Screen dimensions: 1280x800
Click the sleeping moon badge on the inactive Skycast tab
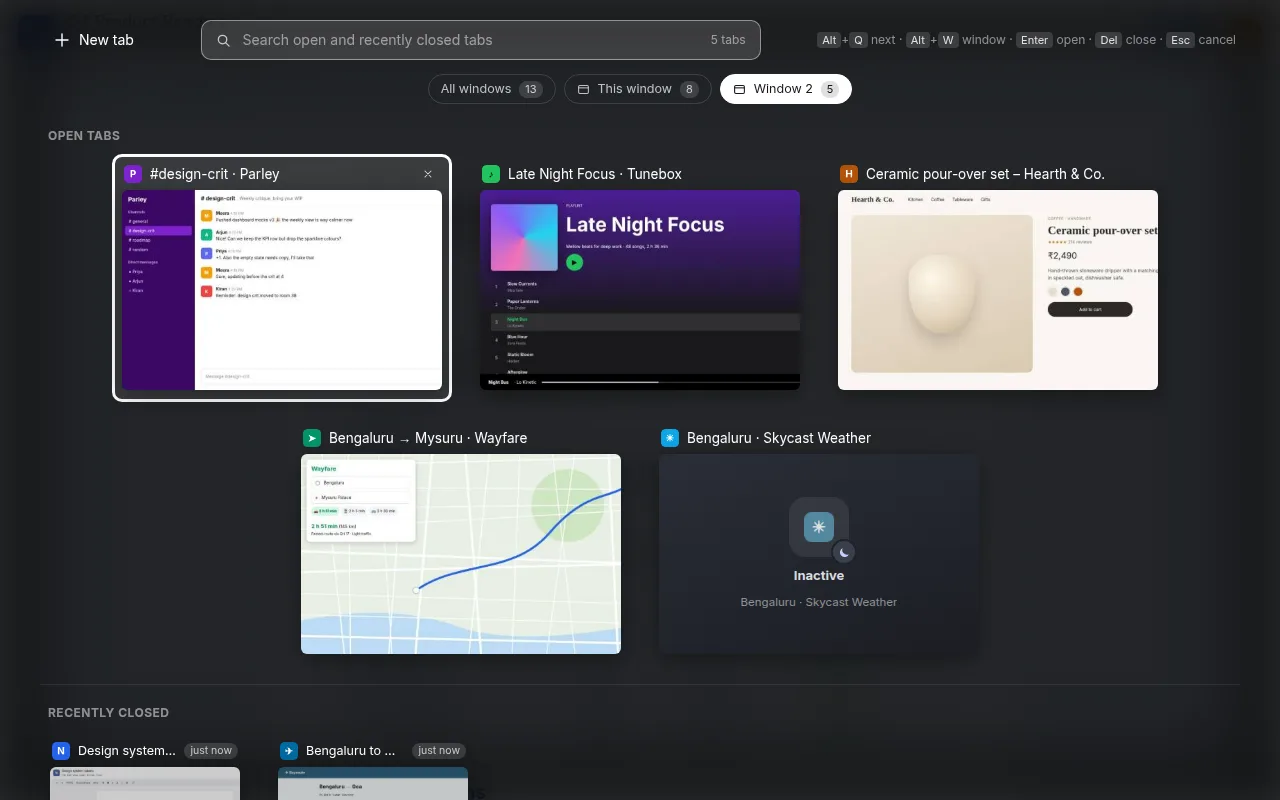click(844, 552)
